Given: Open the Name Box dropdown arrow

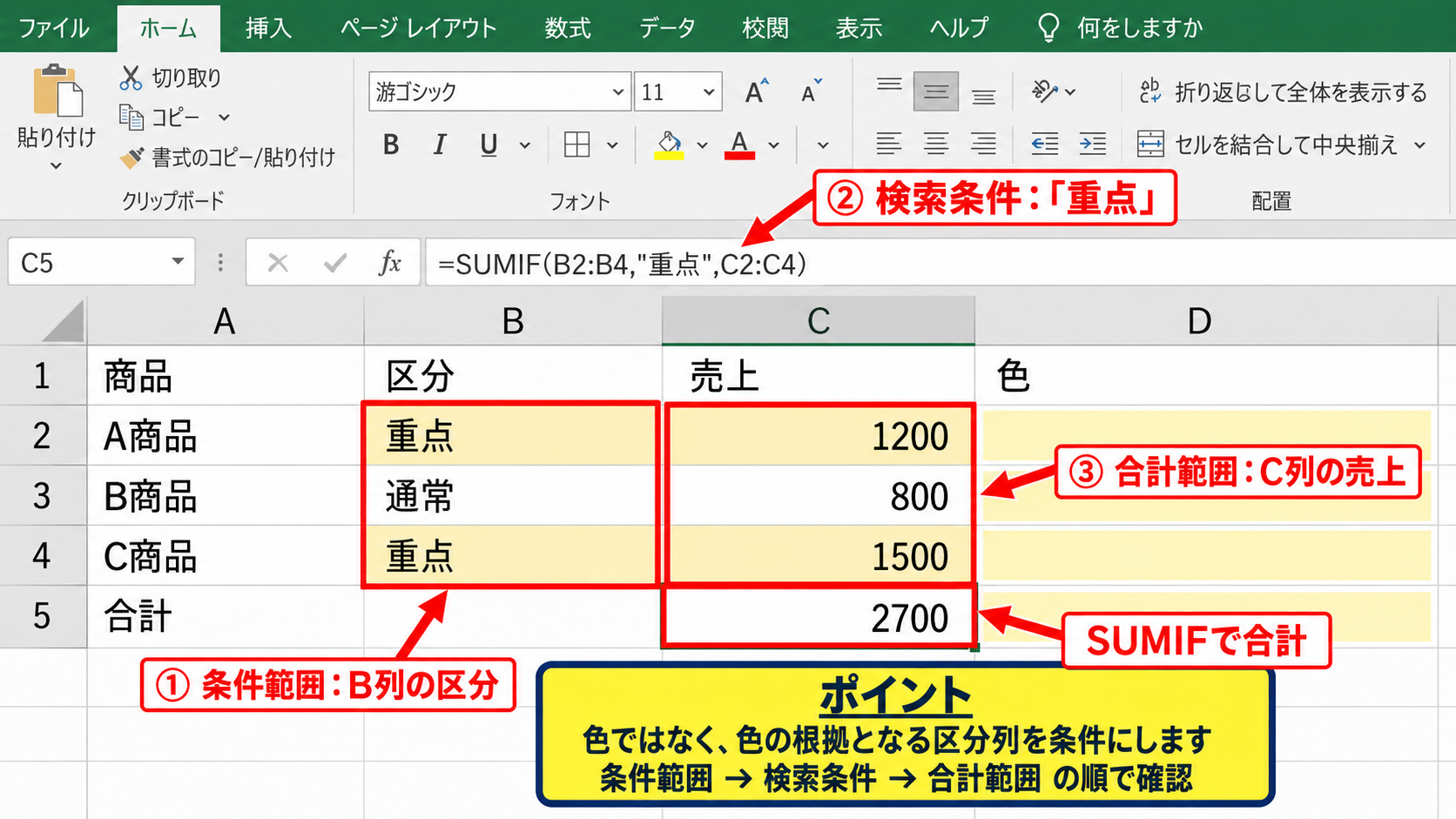Looking at the screenshot, I should [178, 261].
